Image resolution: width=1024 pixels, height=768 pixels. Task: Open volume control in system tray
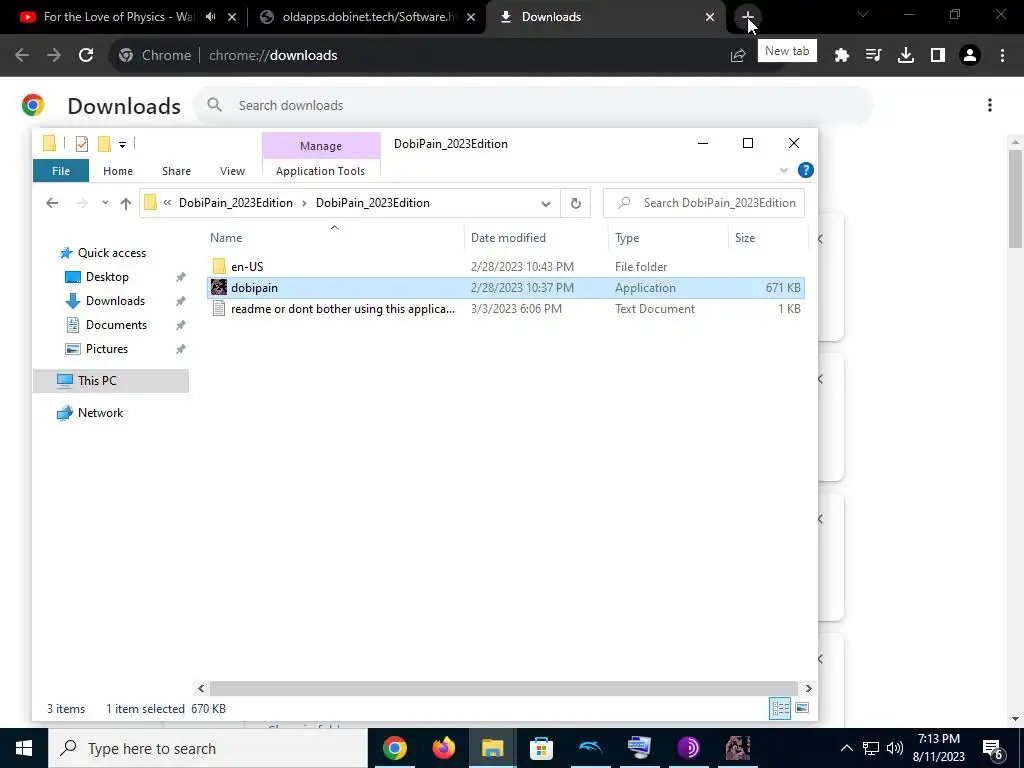tap(895, 748)
